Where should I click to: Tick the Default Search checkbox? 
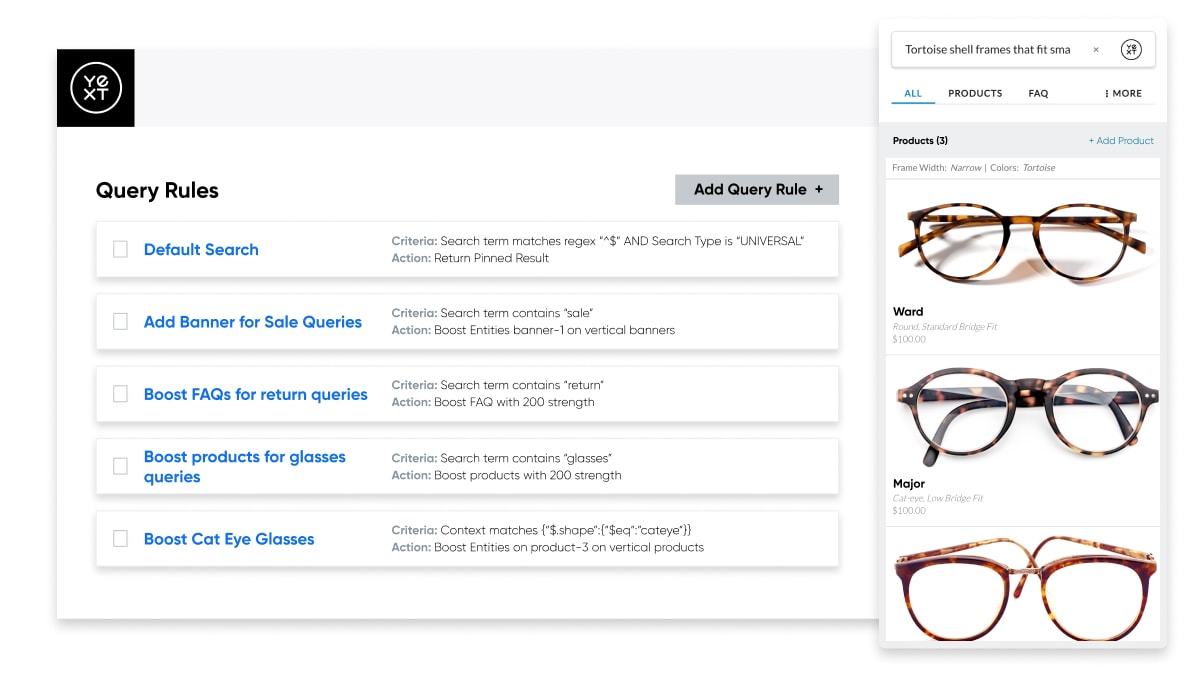[x=120, y=249]
